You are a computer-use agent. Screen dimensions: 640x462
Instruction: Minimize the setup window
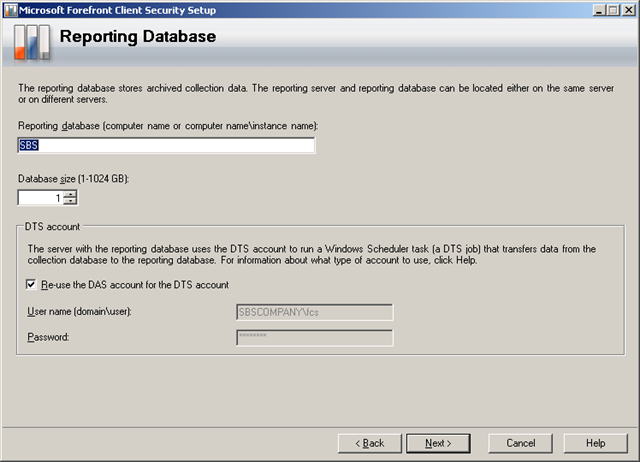pyautogui.click(x=599, y=10)
